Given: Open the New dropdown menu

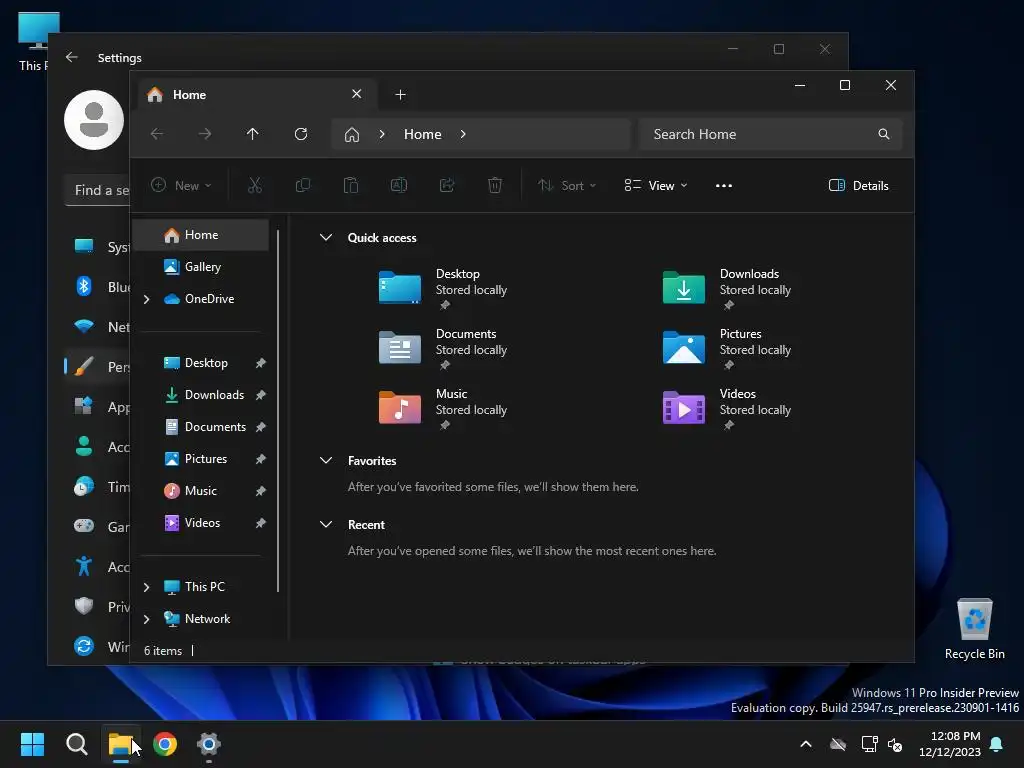Looking at the screenshot, I should click(x=181, y=185).
